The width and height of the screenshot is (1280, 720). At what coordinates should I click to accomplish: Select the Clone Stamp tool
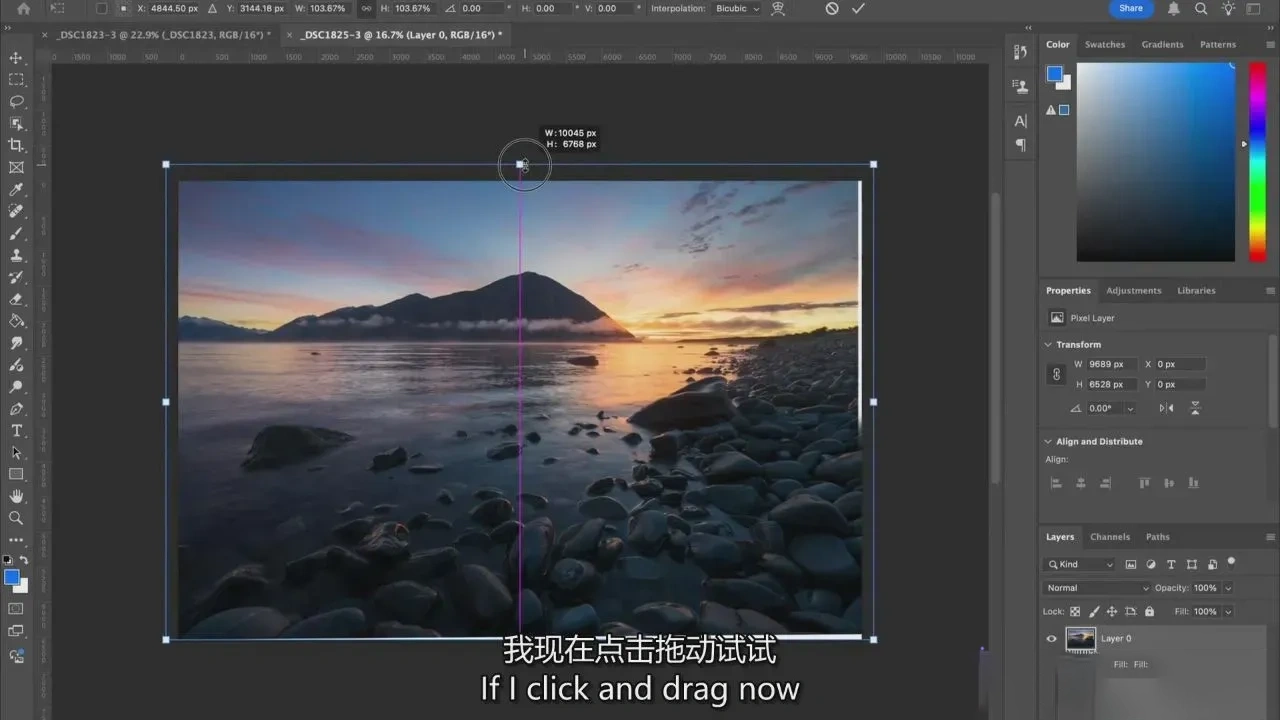coord(16,256)
